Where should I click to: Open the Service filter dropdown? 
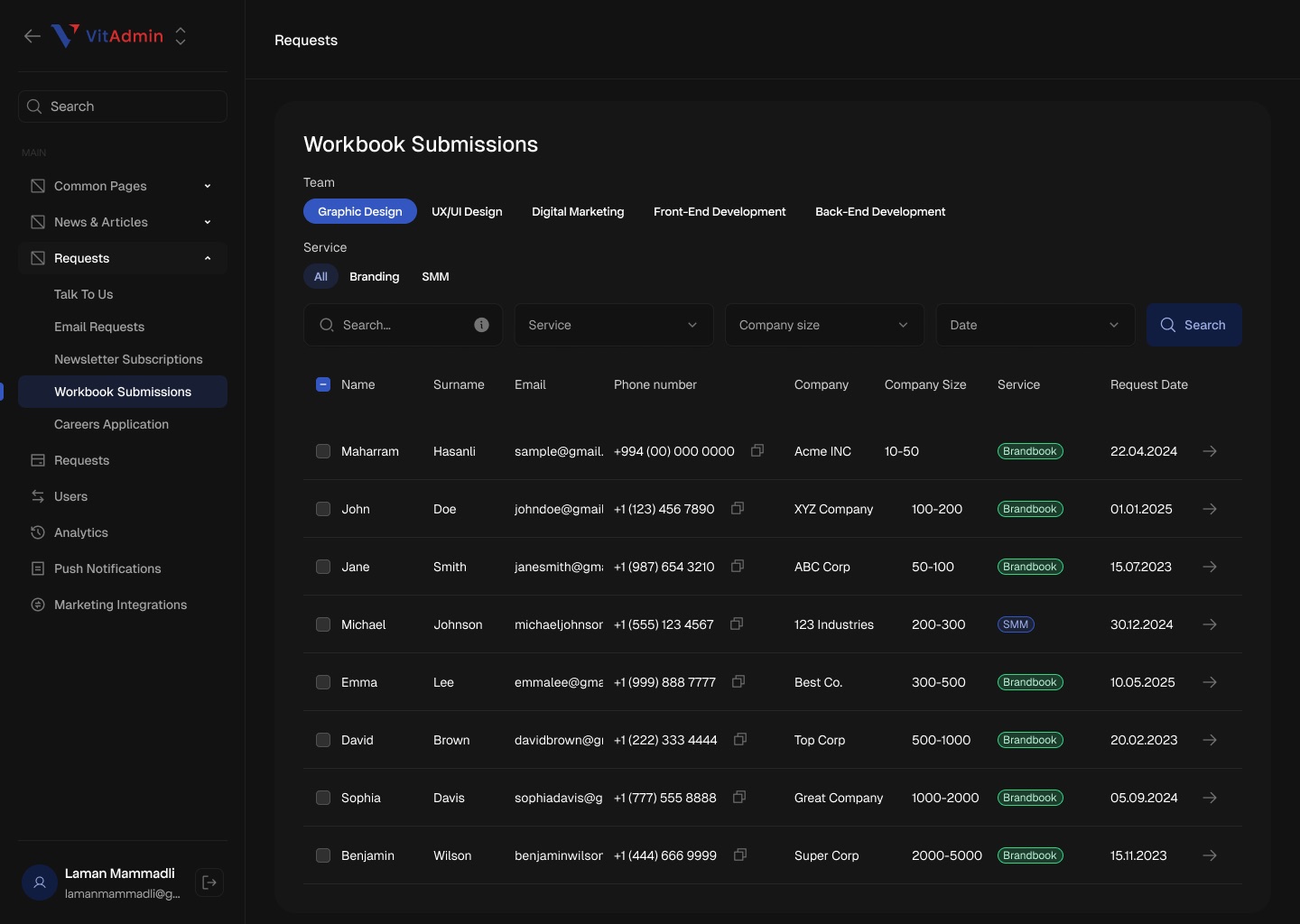[614, 325]
